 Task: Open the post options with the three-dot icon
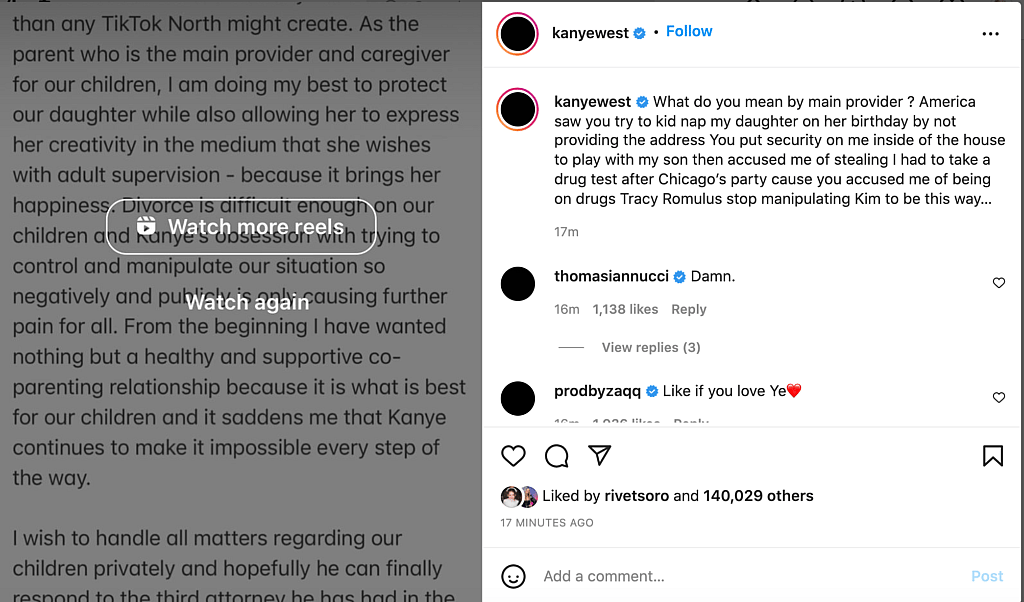[x=990, y=33]
